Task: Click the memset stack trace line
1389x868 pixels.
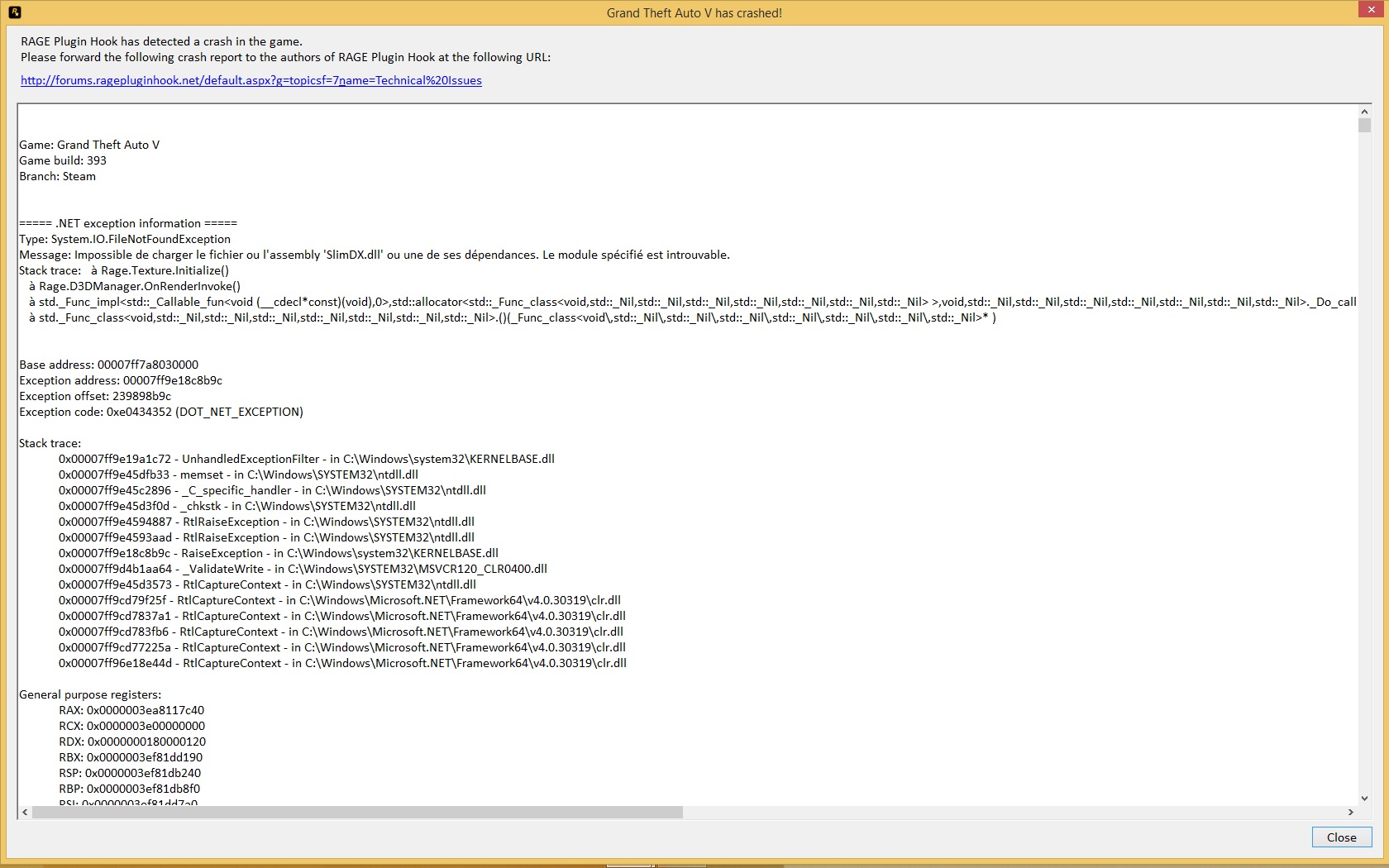Action: point(239,475)
